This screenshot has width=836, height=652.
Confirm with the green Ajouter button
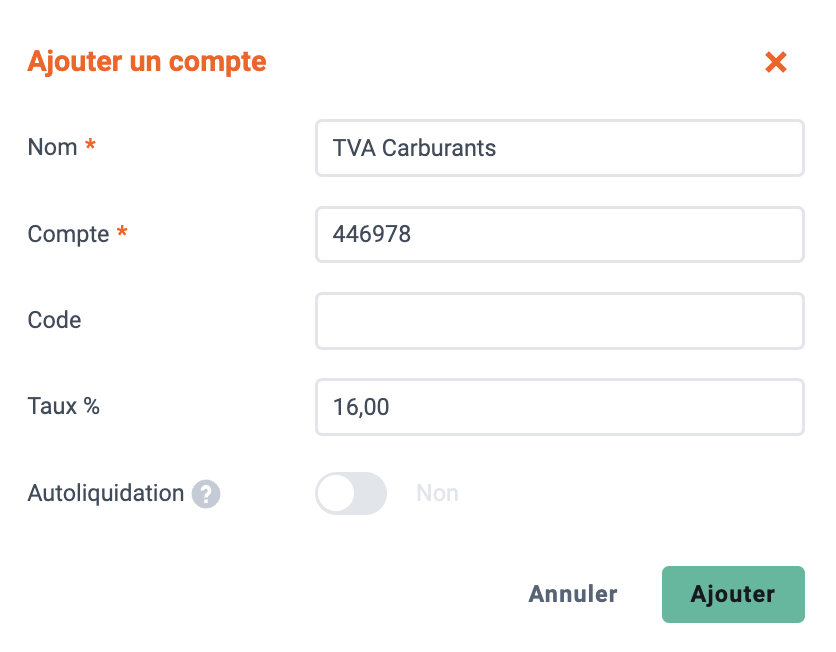coord(733,594)
